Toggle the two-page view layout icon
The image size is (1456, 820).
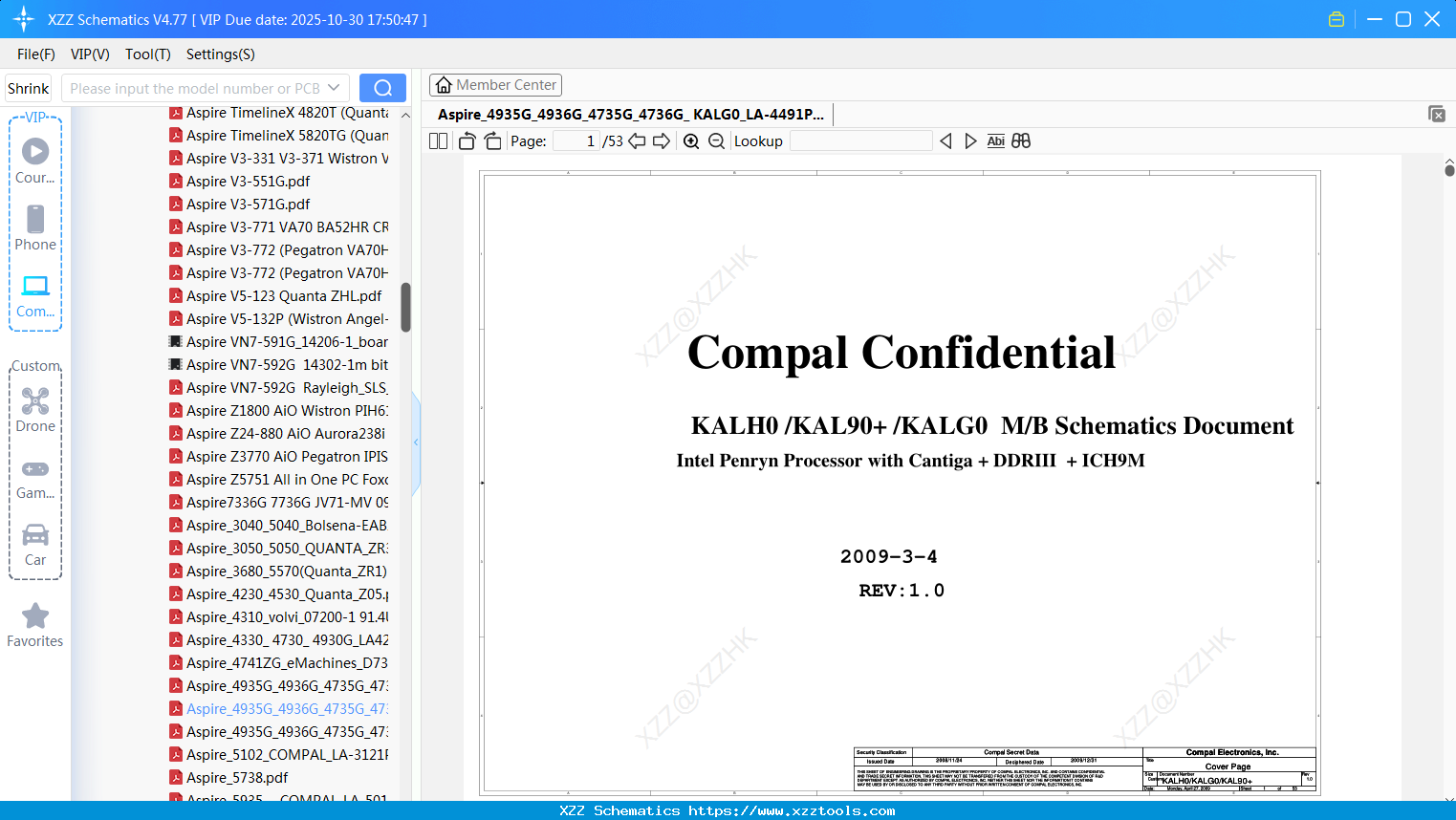point(439,141)
